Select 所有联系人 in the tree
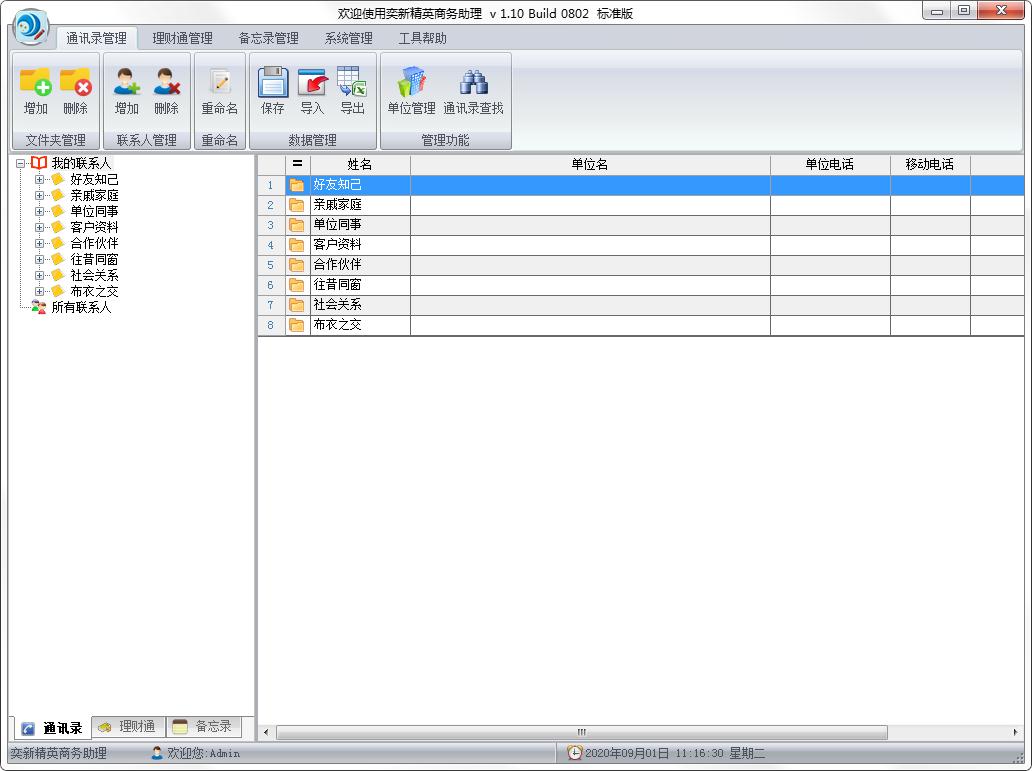1032x771 pixels. point(81,308)
